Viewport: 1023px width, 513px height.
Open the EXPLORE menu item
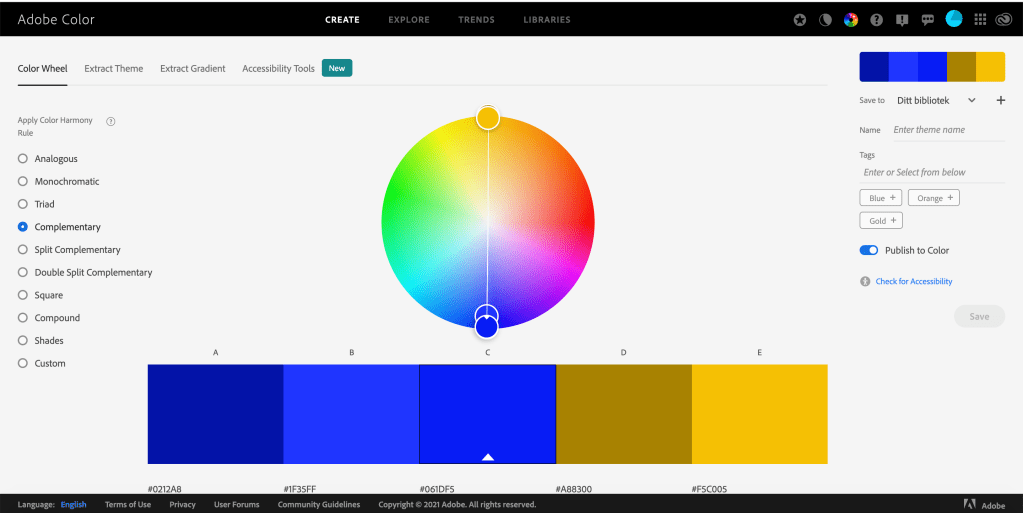pos(409,19)
